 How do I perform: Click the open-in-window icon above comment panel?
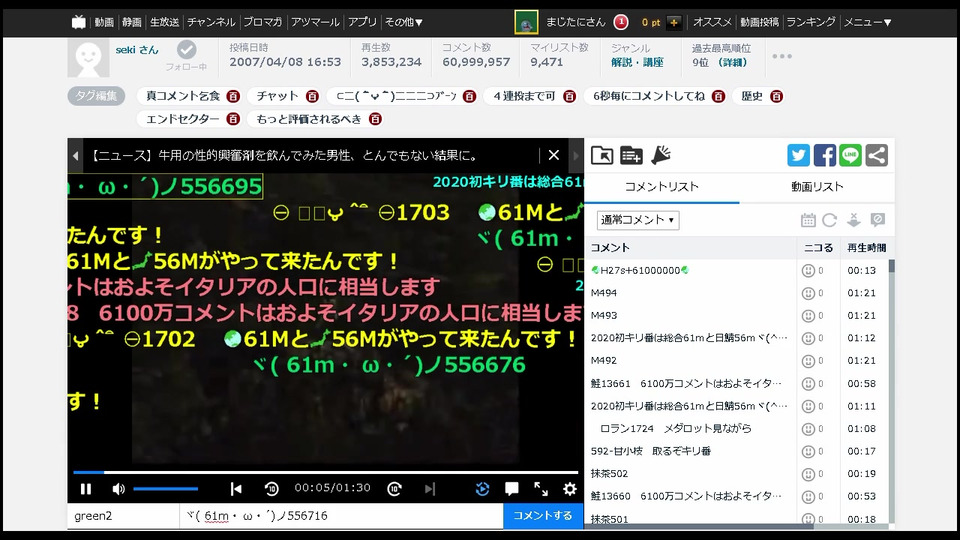[x=602, y=156]
